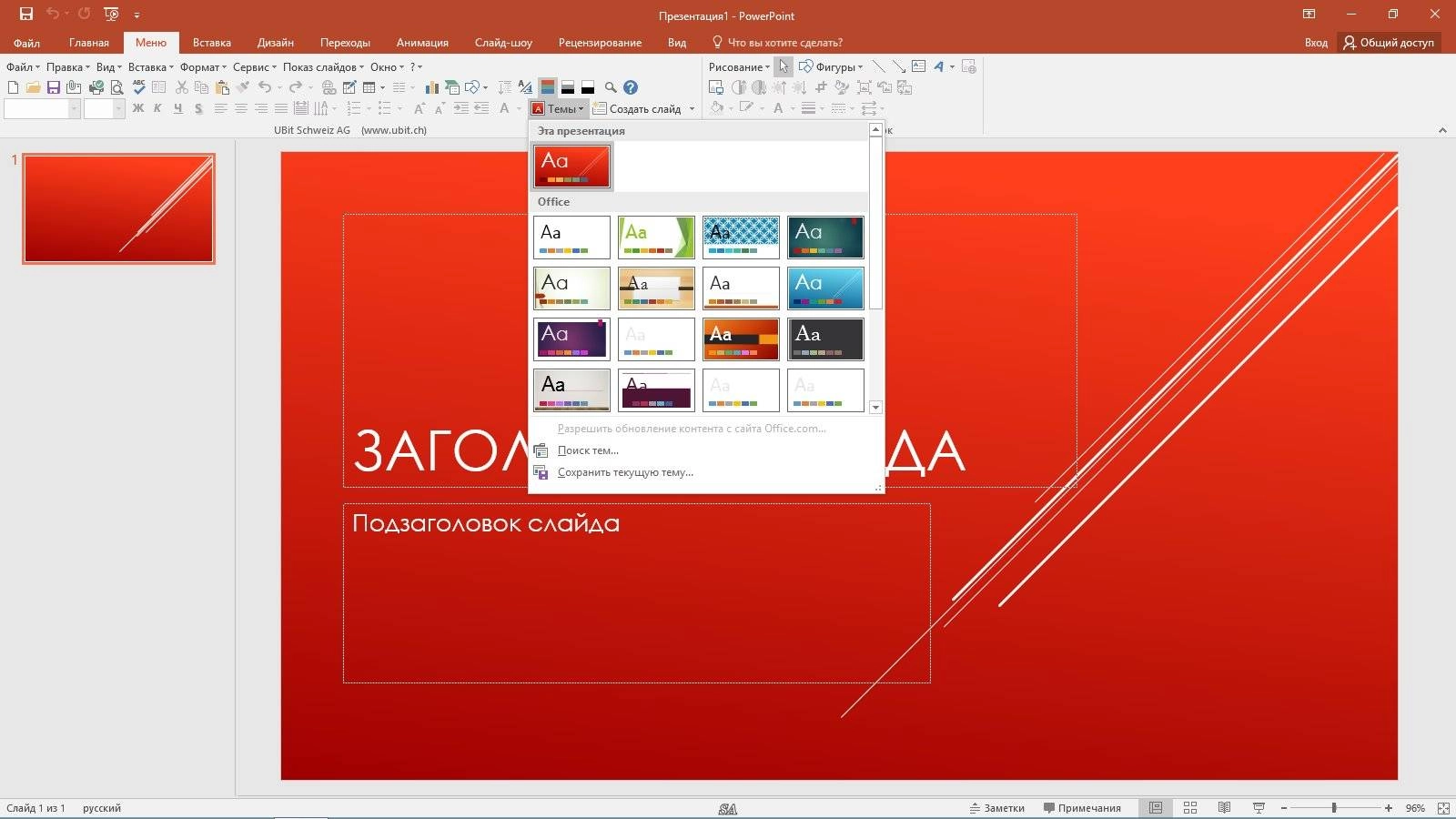1456x819 pixels.
Task: Click the blue Help question mark icon
Action: click(631, 87)
